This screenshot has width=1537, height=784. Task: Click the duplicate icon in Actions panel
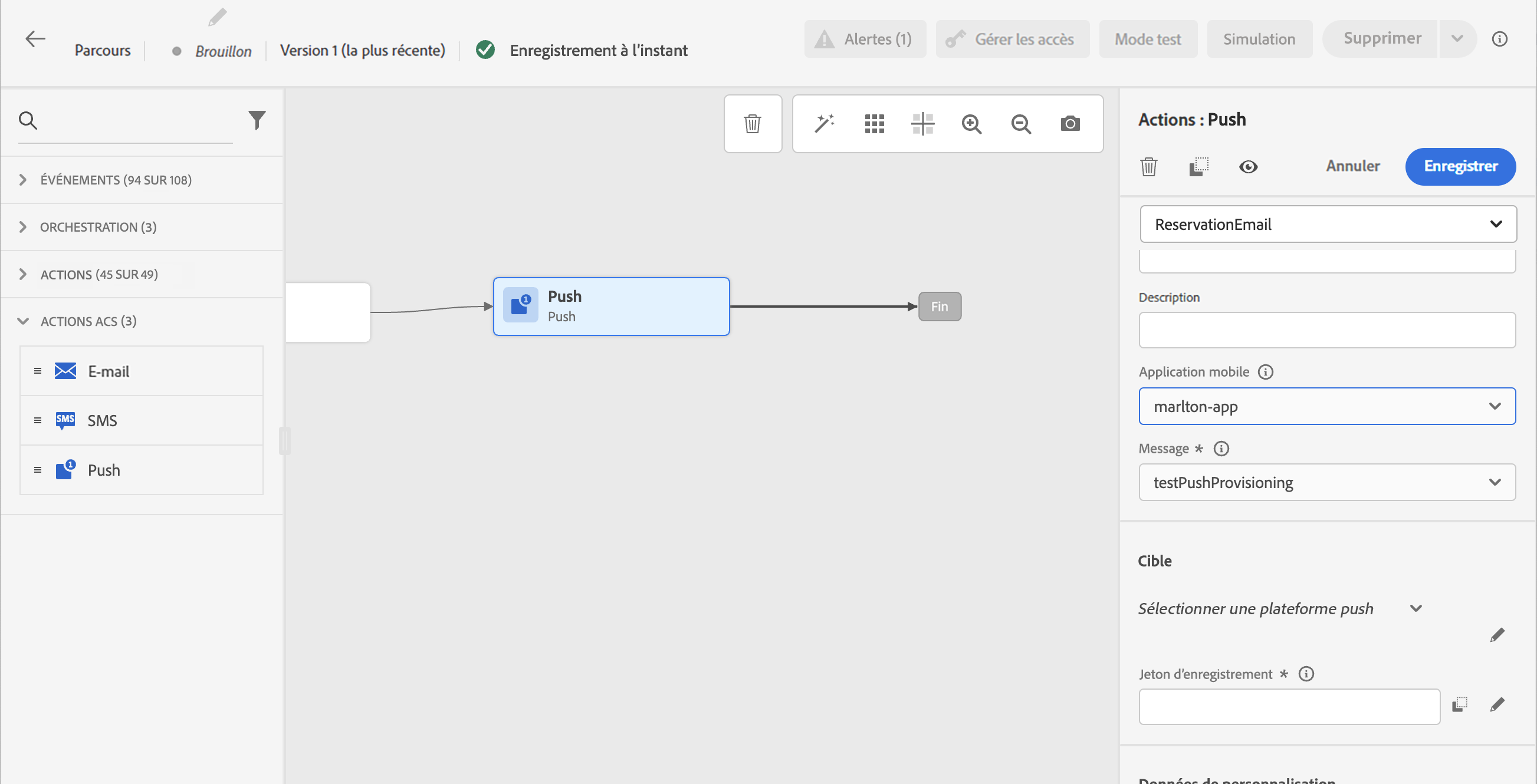[1198, 166]
